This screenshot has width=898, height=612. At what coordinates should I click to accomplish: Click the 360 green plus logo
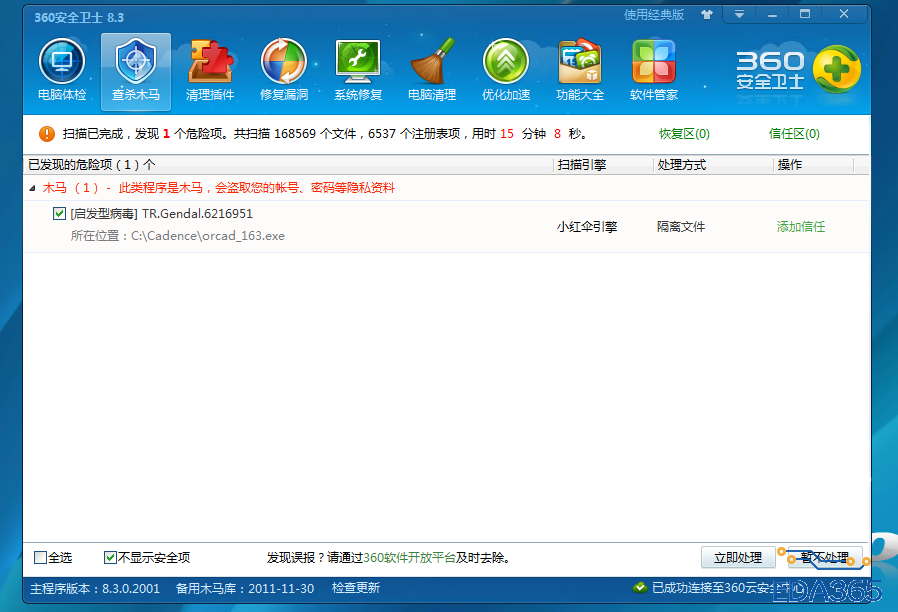point(837,69)
